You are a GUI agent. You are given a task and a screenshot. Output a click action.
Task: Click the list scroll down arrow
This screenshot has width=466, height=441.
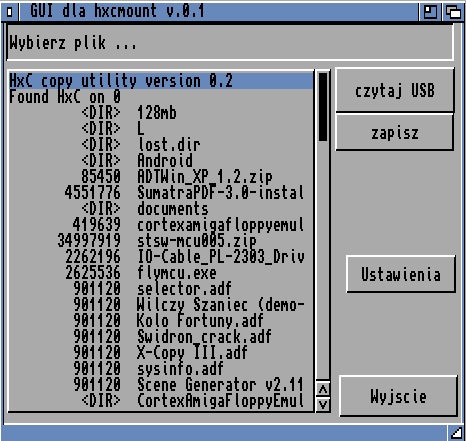(x=323, y=404)
